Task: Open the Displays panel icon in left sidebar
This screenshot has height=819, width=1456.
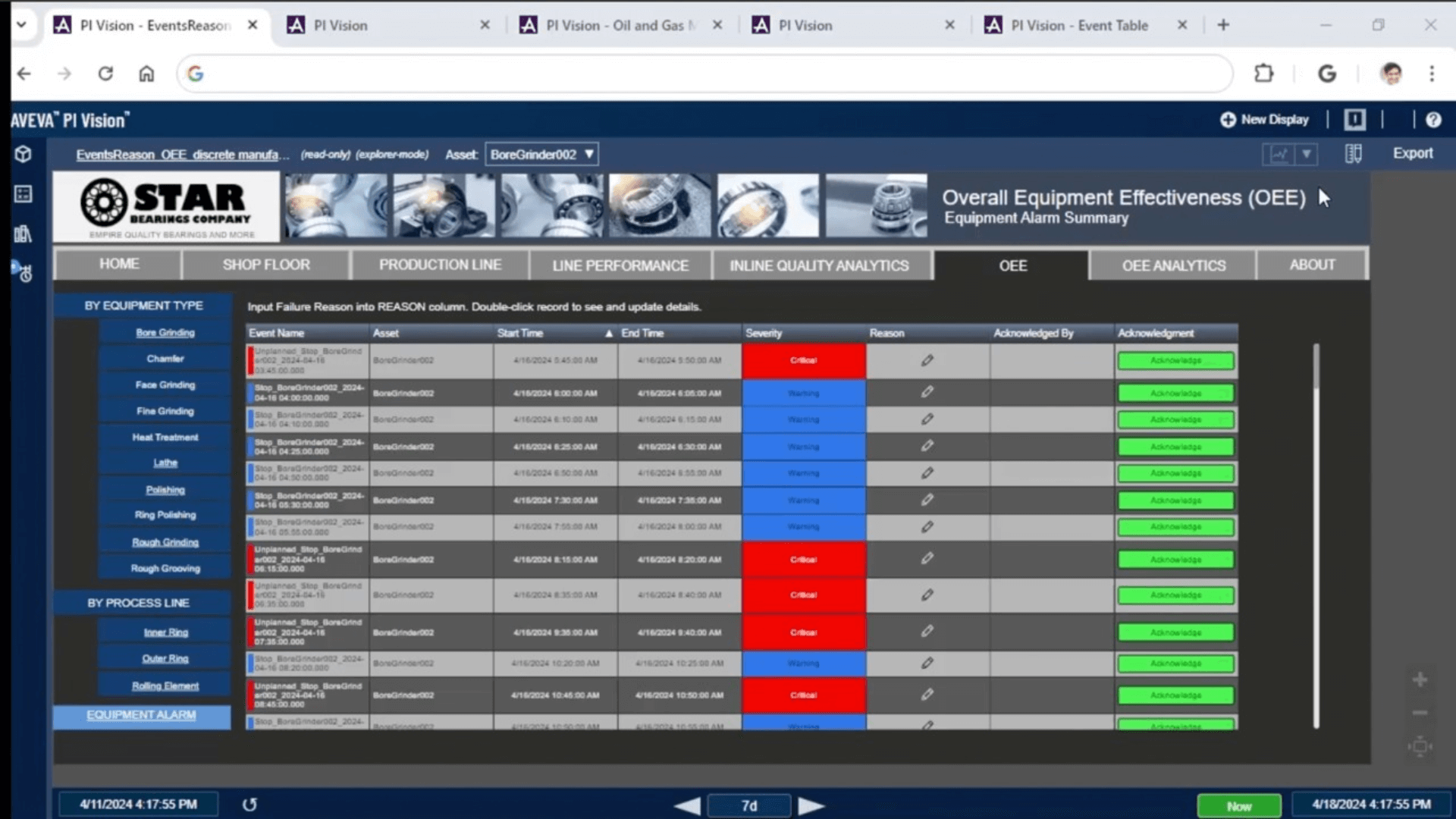Action: tap(23, 194)
